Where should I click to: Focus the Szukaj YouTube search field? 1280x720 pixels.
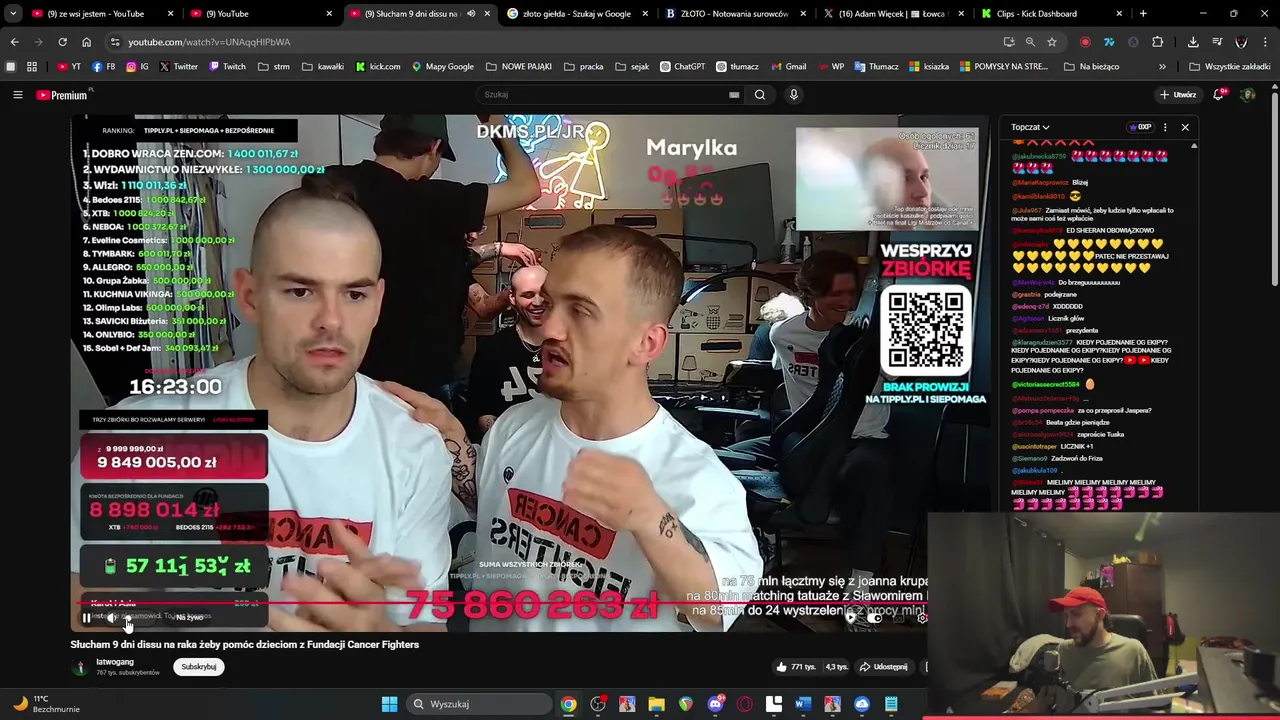(x=605, y=95)
